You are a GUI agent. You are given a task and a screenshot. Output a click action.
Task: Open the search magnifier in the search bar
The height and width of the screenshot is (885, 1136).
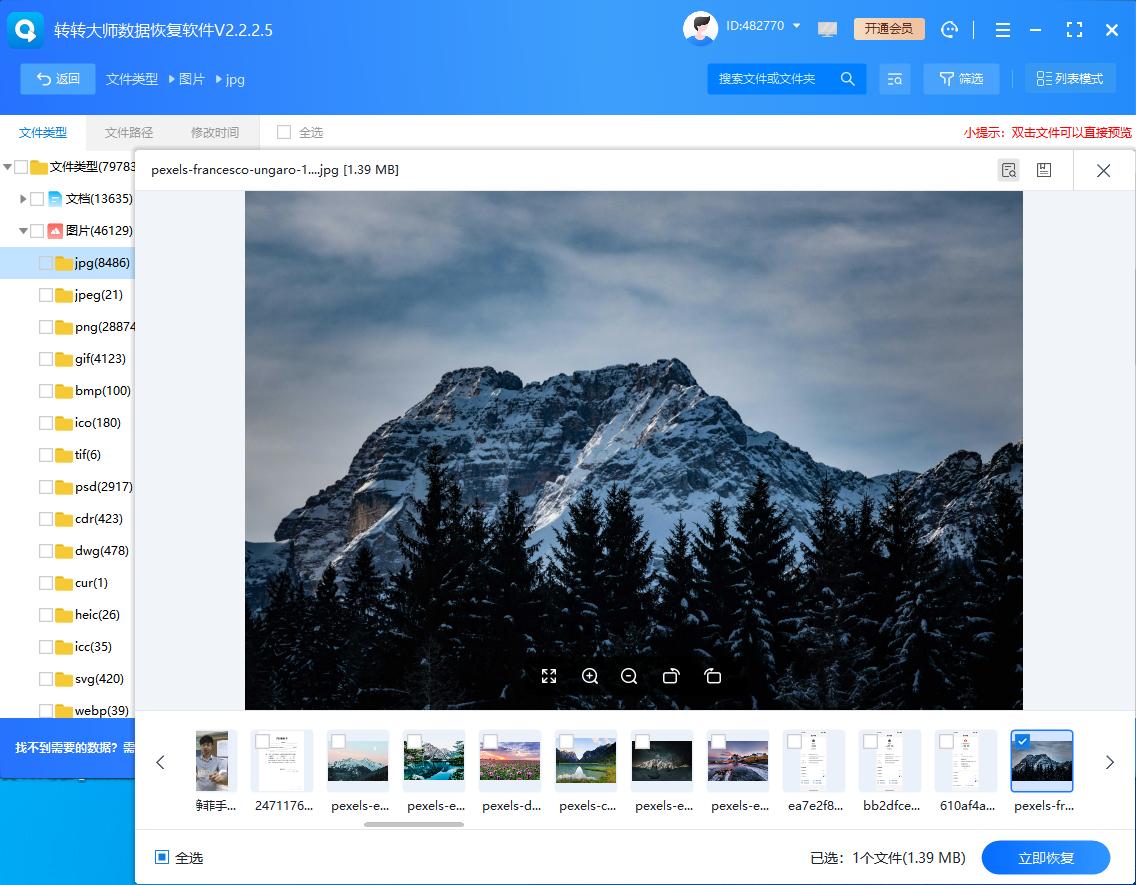coord(846,78)
